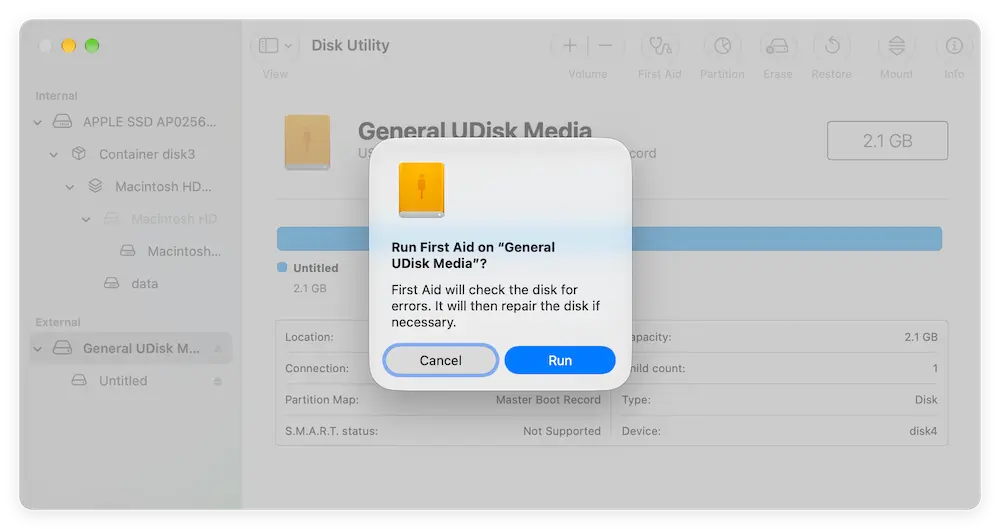This screenshot has width=1000, height=529.
Task: Eject the Untitled volume icon
Action: coord(217,382)
